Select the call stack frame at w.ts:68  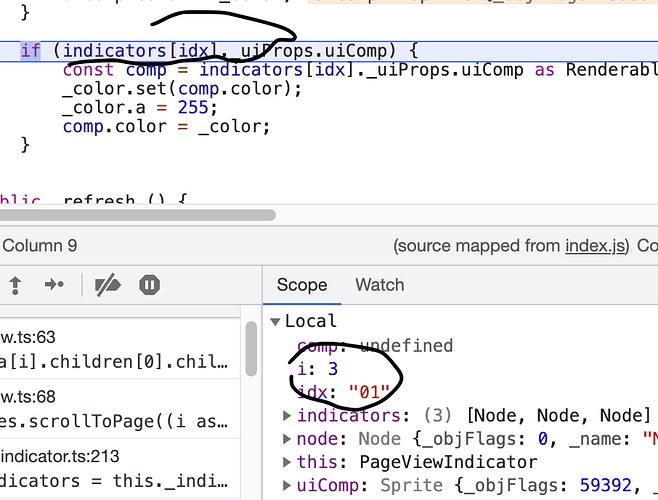120,409
